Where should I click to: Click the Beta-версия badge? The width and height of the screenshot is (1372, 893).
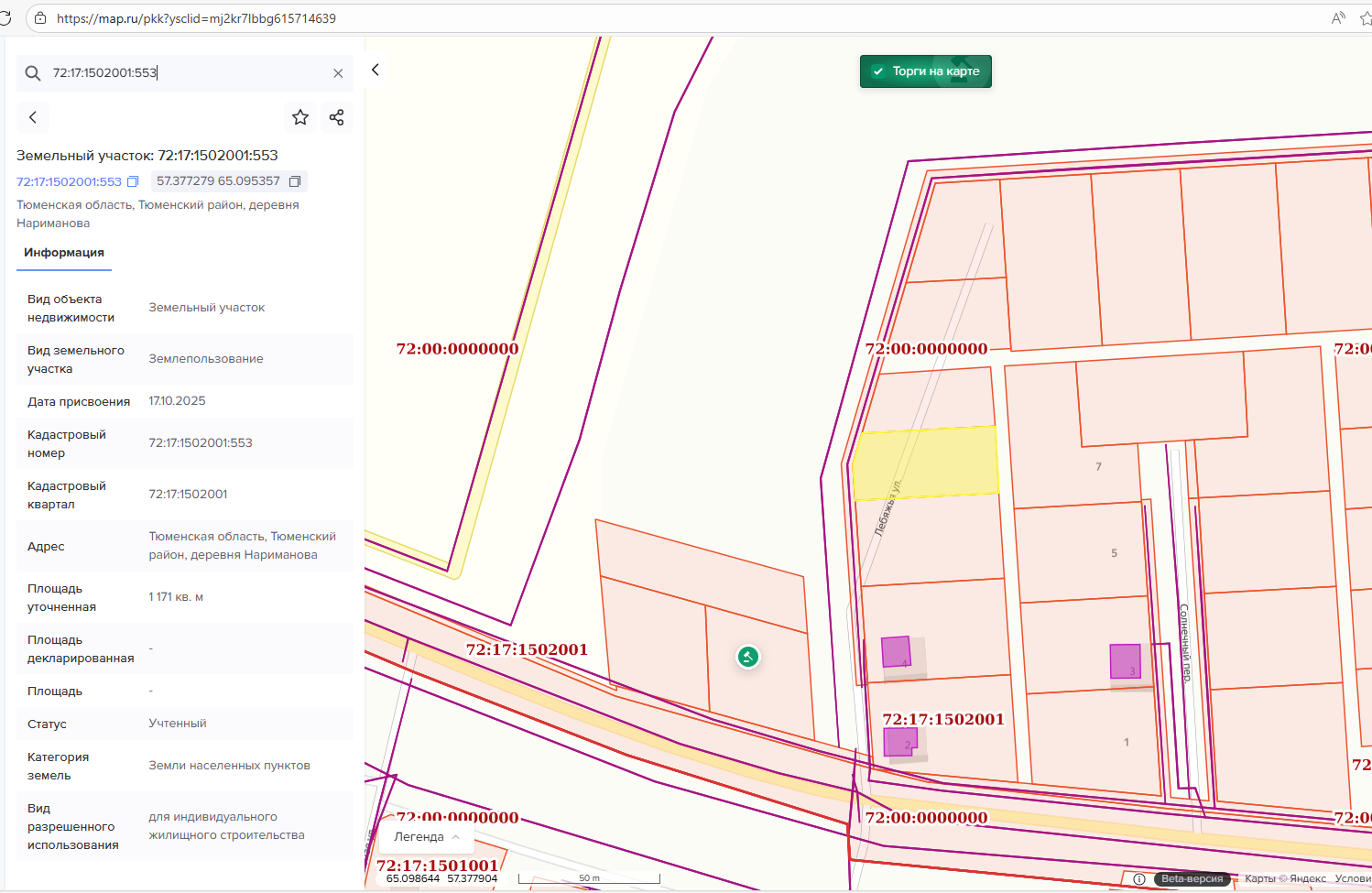tap(1192, 878)
